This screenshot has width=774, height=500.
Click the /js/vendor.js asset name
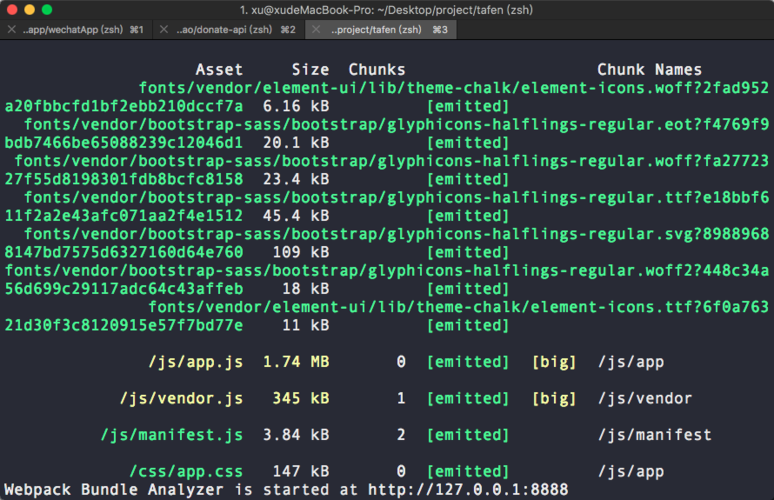point(181,399)
